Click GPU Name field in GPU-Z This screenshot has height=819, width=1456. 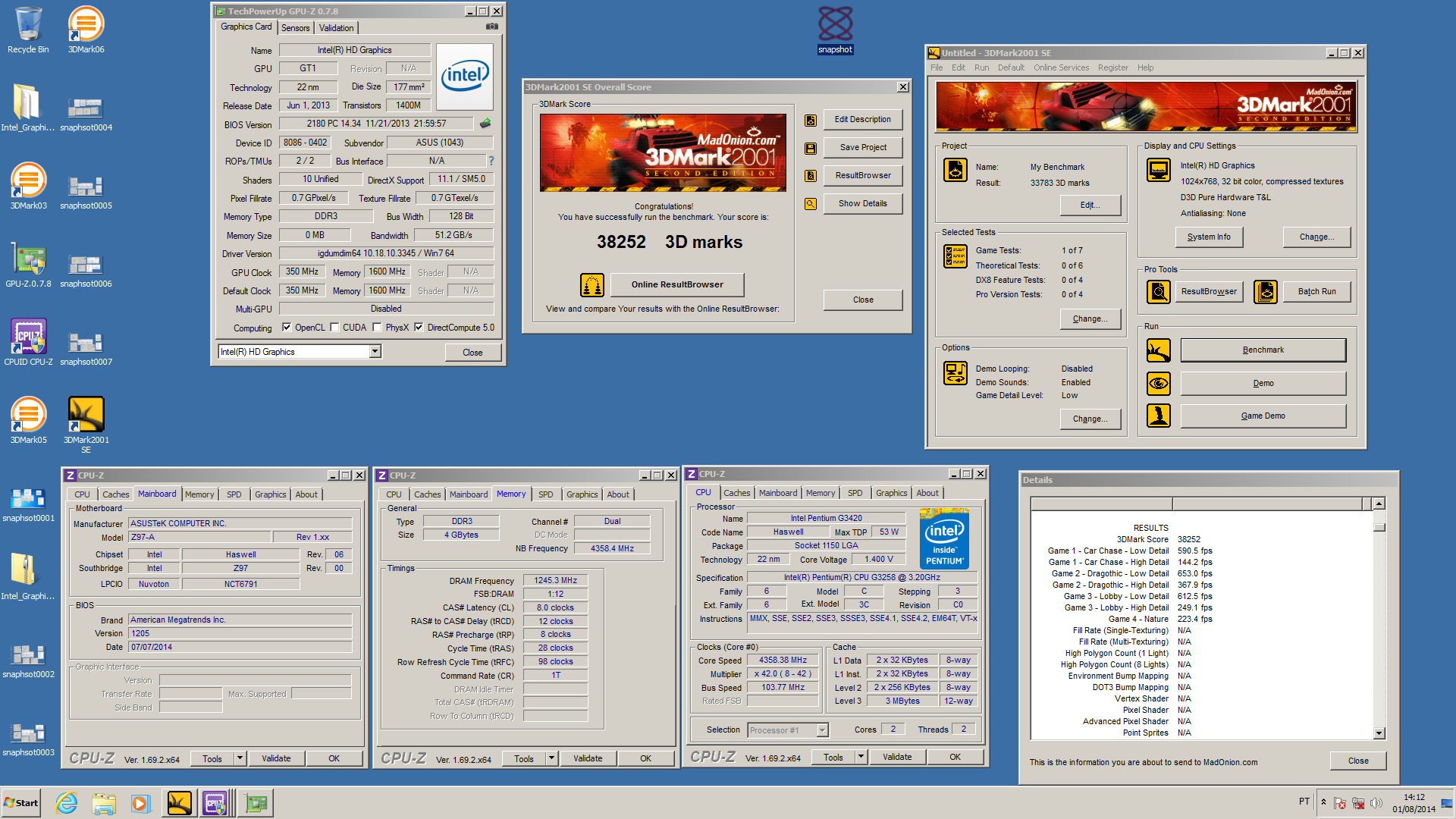[x=355, y=50]
